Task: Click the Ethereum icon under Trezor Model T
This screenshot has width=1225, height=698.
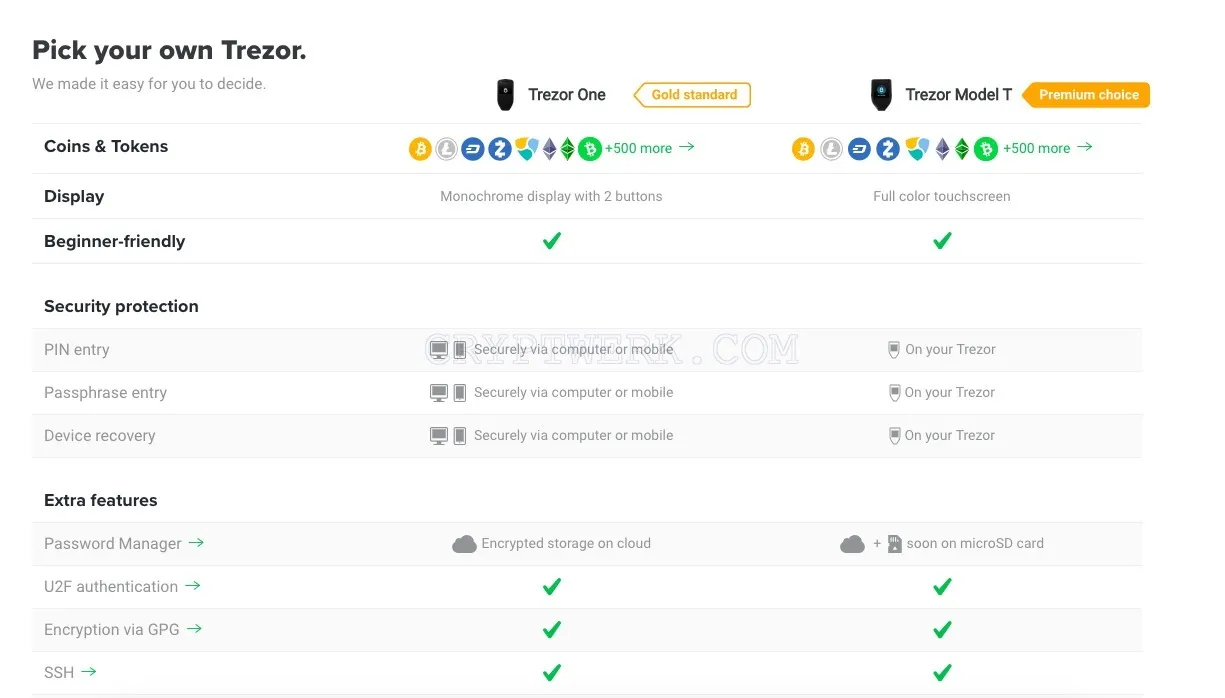Action: point(943,149)
